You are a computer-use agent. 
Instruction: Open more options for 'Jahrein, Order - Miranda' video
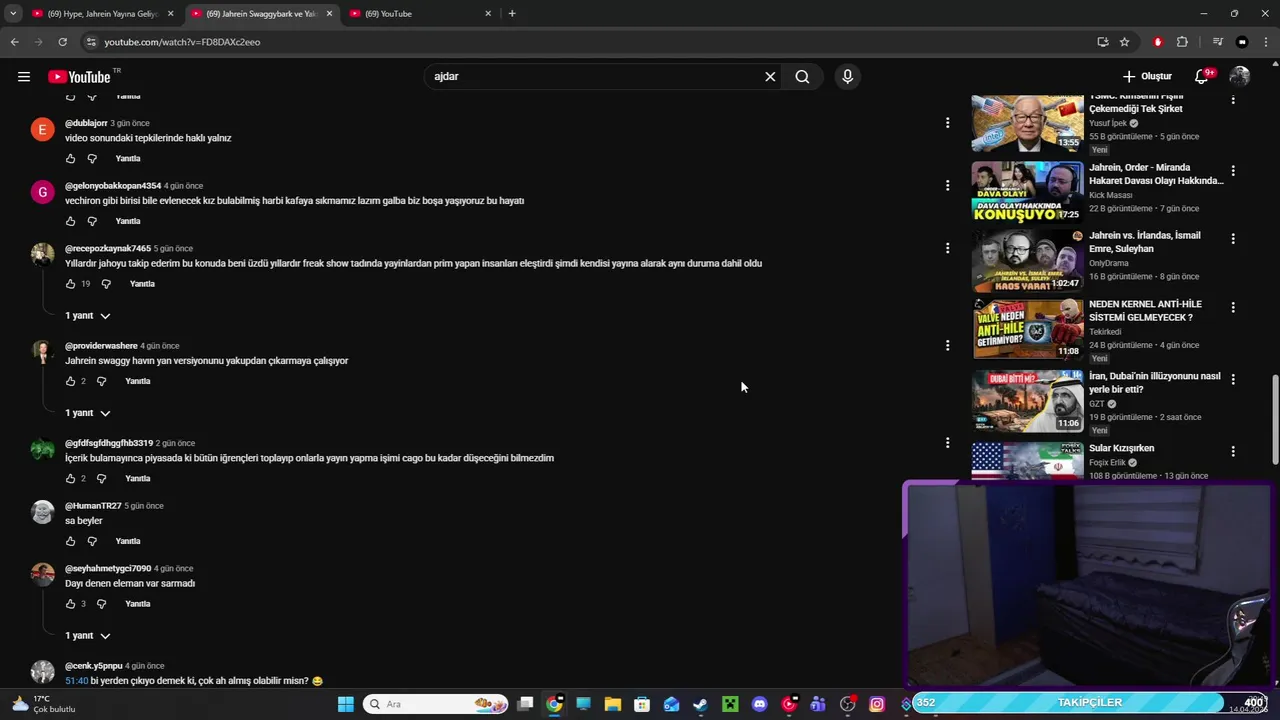1233,171
